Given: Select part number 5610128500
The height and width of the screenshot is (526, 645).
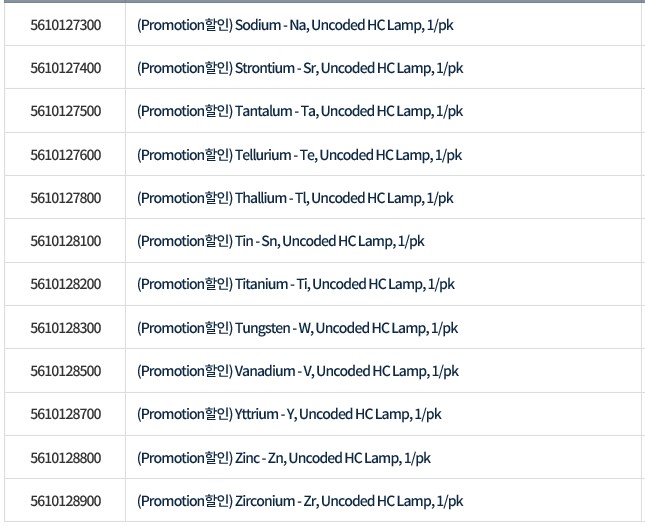Looking at the screenshot, I should (66, 371).
